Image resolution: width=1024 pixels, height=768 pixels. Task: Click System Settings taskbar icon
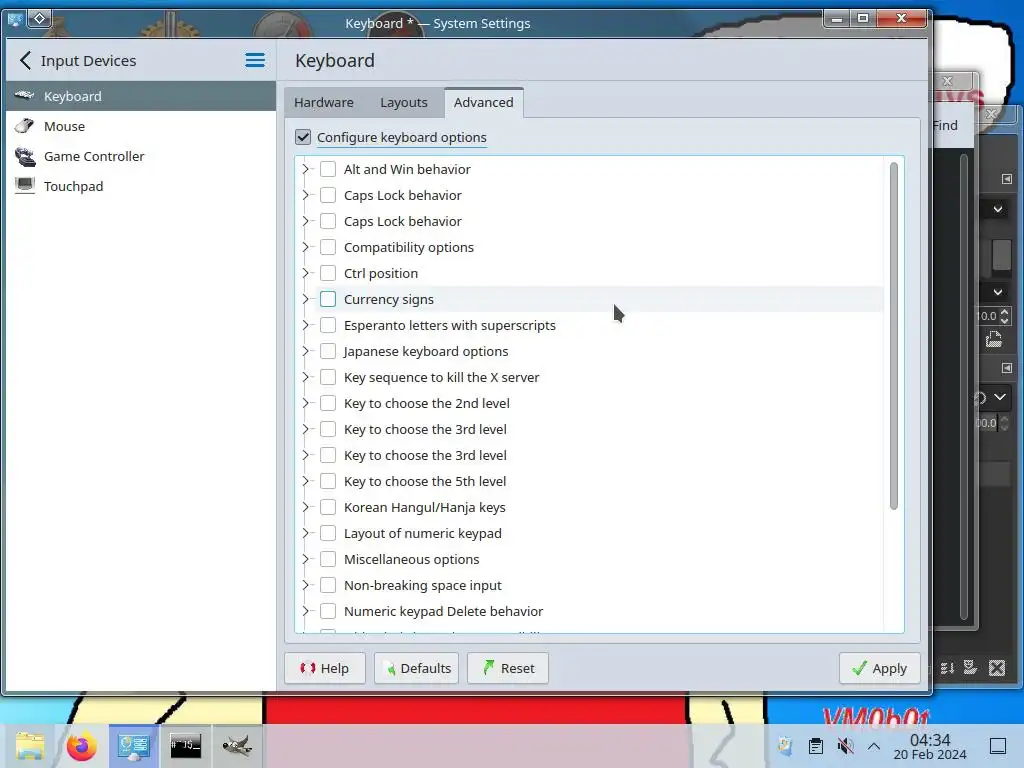pyautogui.click(x=133, y=746)
